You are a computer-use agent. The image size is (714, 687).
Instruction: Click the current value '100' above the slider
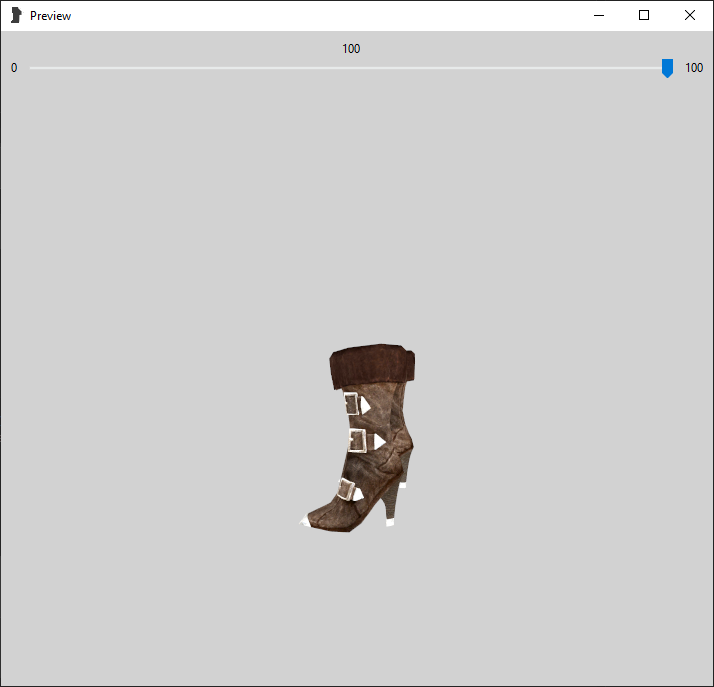[x=351, y=49]
